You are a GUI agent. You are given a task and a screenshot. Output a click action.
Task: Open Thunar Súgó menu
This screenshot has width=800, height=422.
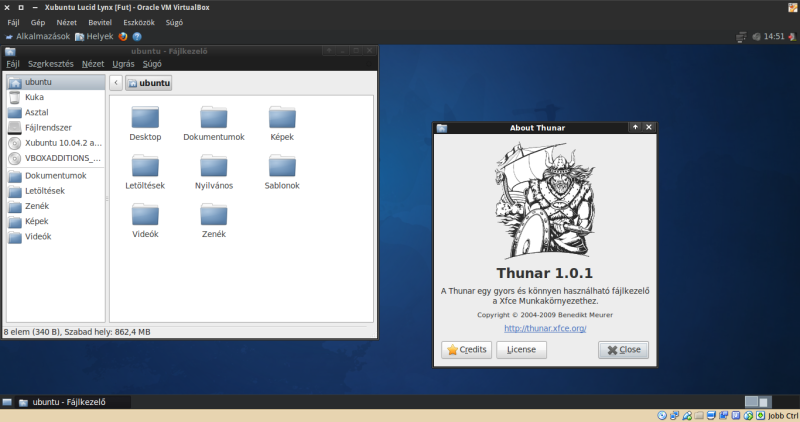click(x=152, y=64)
